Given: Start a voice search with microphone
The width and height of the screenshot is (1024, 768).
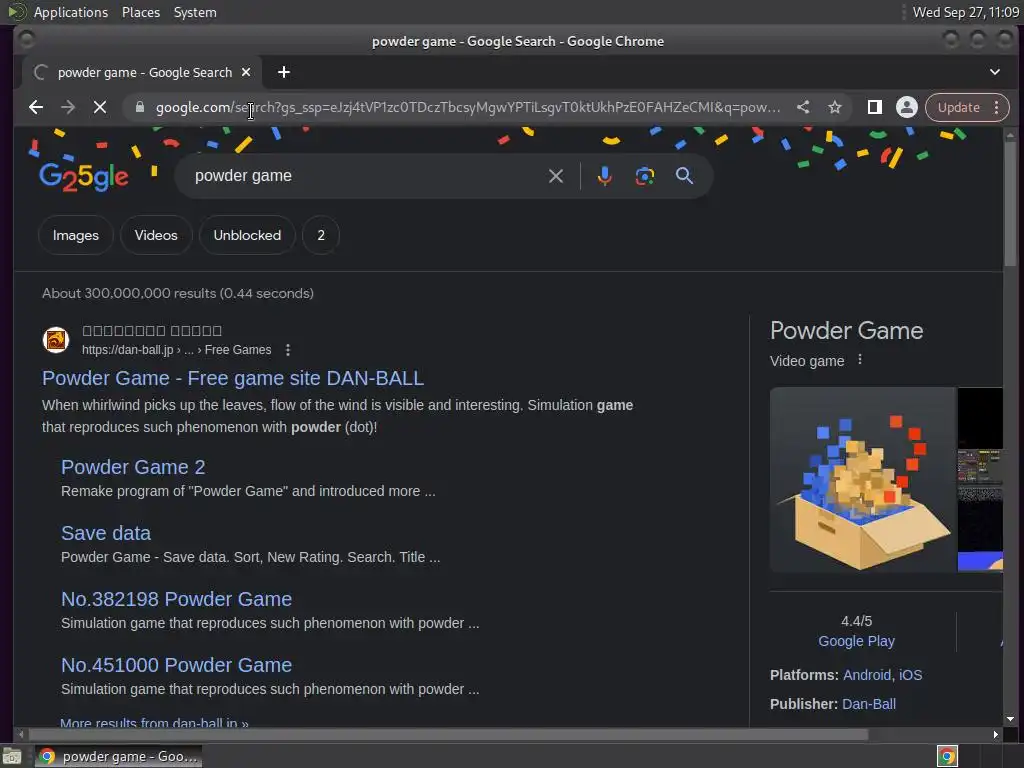Looking at the screenshot, I should point(605,176).
